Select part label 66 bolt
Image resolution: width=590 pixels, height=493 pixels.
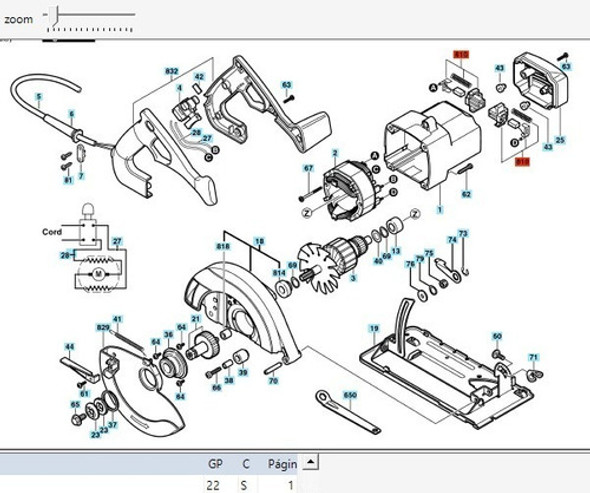(216, 388)
